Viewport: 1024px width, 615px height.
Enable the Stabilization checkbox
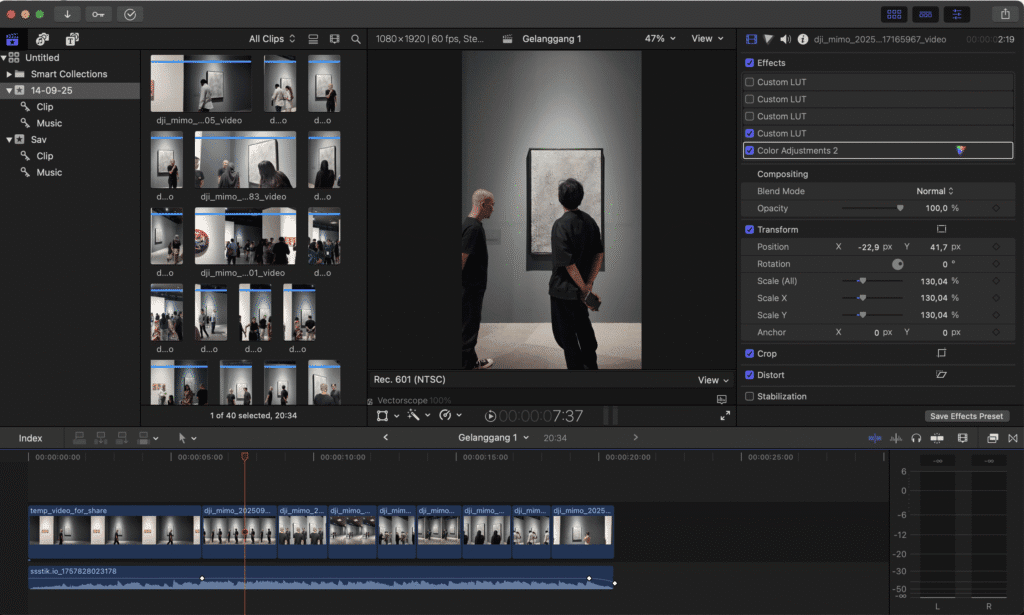click(750, 396)
